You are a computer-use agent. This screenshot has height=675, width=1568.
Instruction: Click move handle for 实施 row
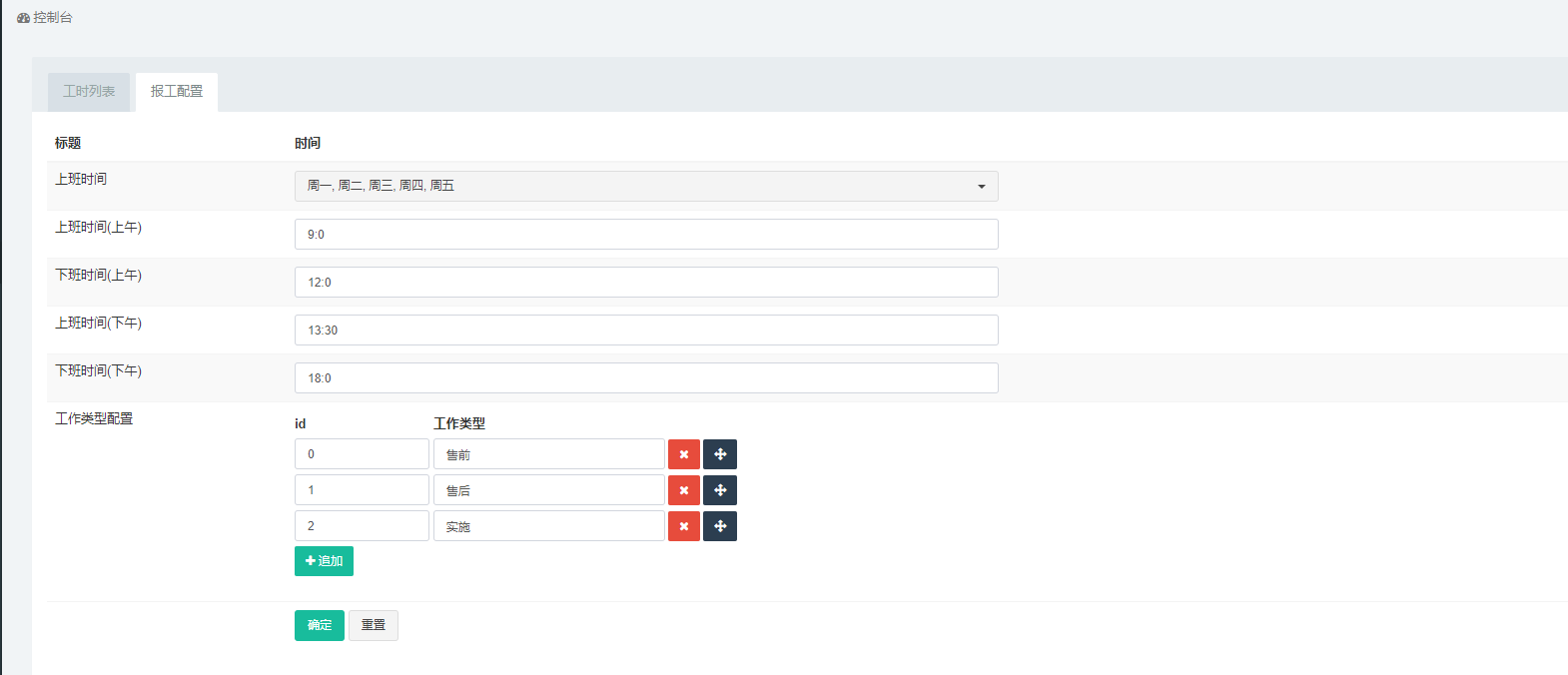click(x=720, y=526)
